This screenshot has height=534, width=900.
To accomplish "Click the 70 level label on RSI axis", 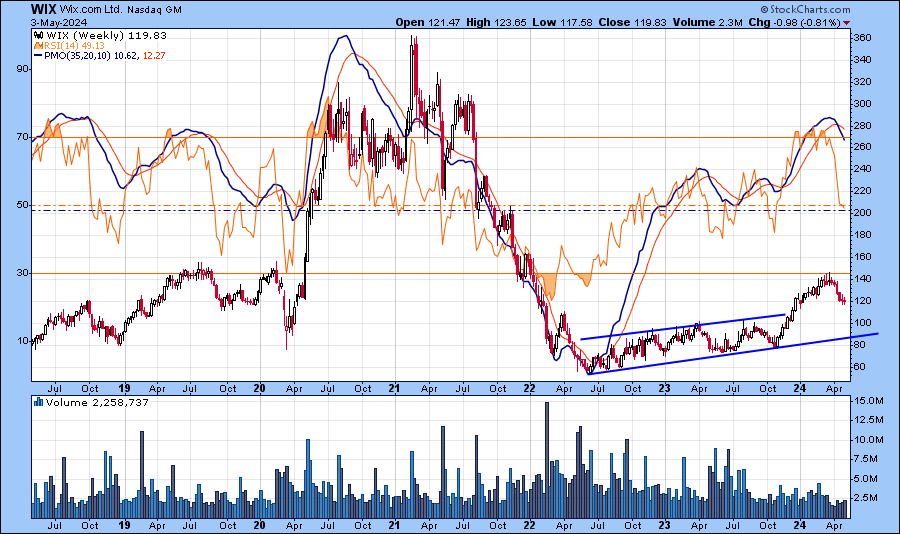I will click(x=17, y=137).
